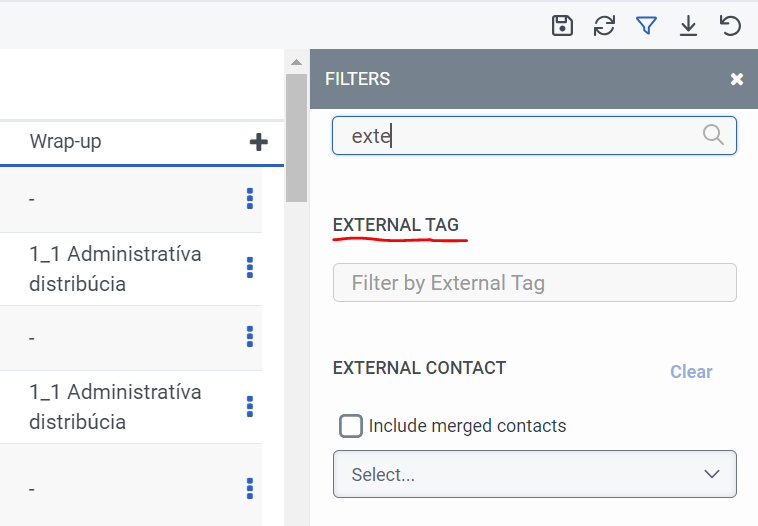Enable Include merged contacts checkbox
758x526 pixels.
point(351,426)
